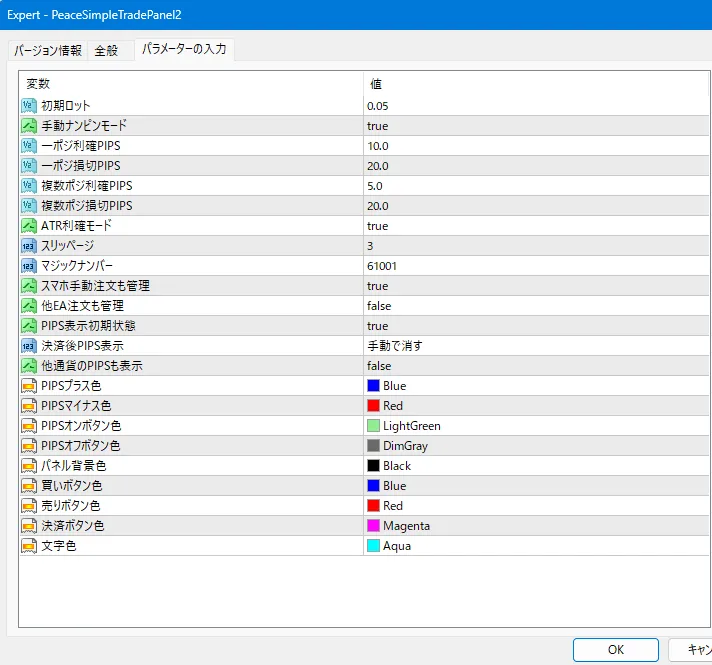The height and width of the screenshot is (665, 712).
Task: Click the integer icon beside マジックナンバー
Action: click(29, 266)
